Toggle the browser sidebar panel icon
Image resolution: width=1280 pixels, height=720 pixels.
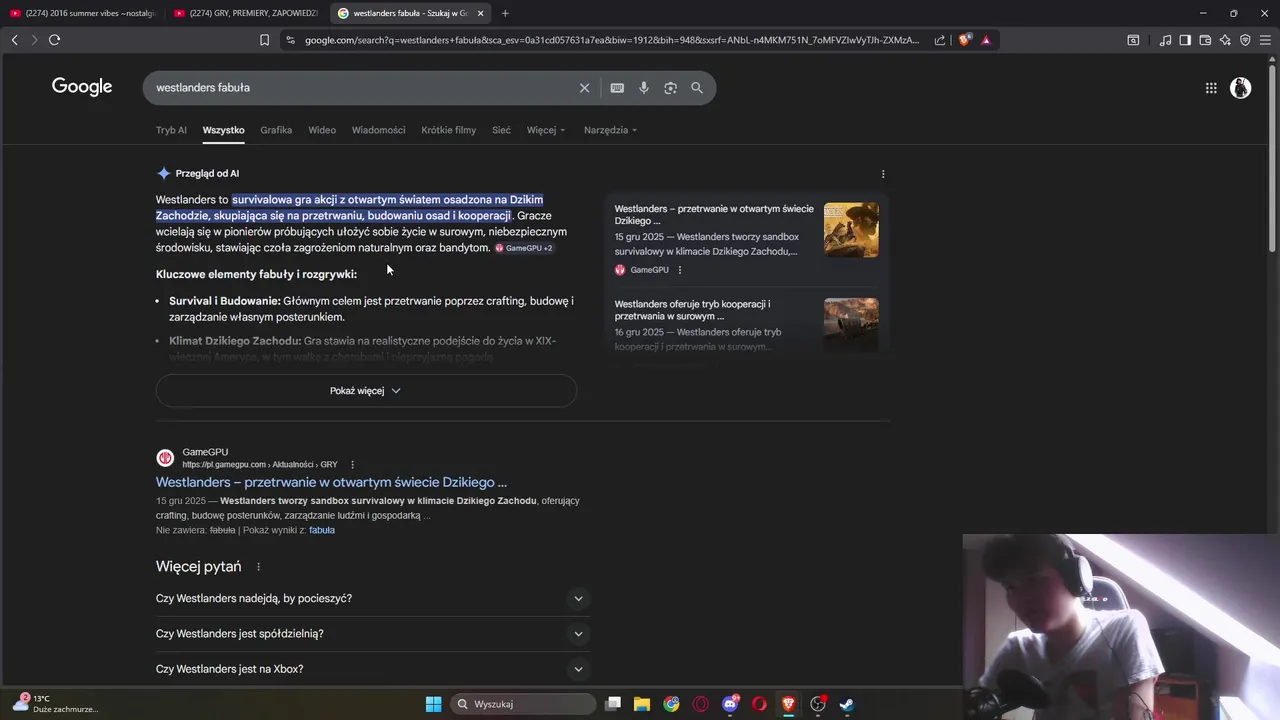coord(1185,40)
